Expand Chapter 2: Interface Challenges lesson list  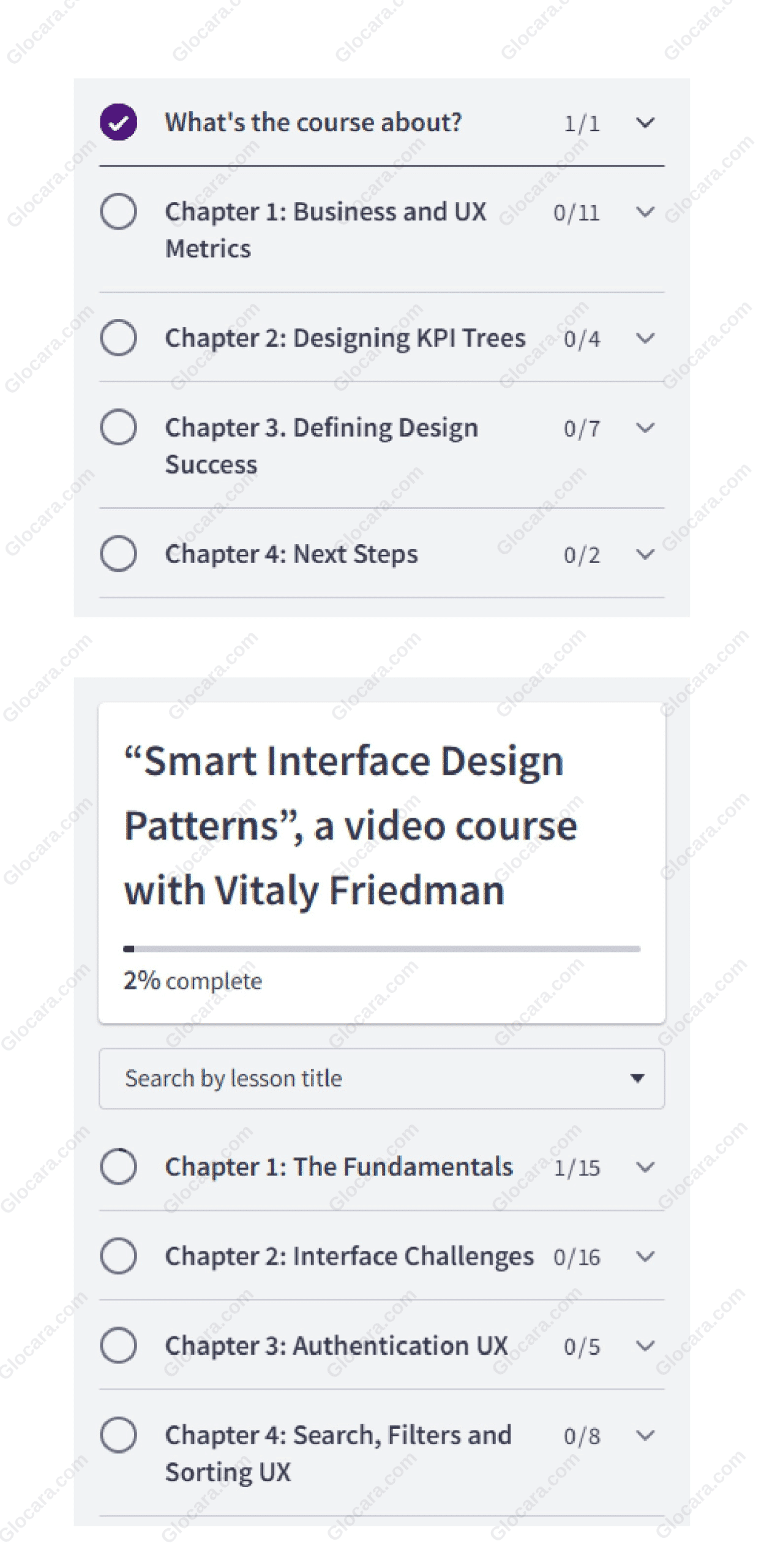(646, 1257)
